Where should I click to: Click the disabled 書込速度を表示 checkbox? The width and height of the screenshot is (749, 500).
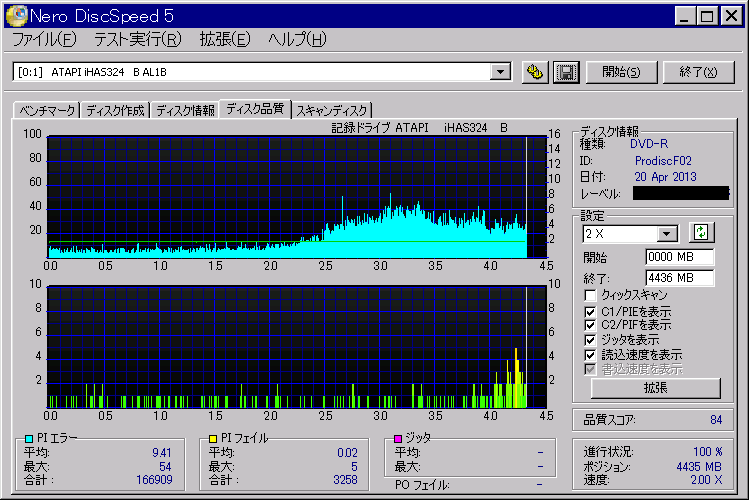[590, 369]
